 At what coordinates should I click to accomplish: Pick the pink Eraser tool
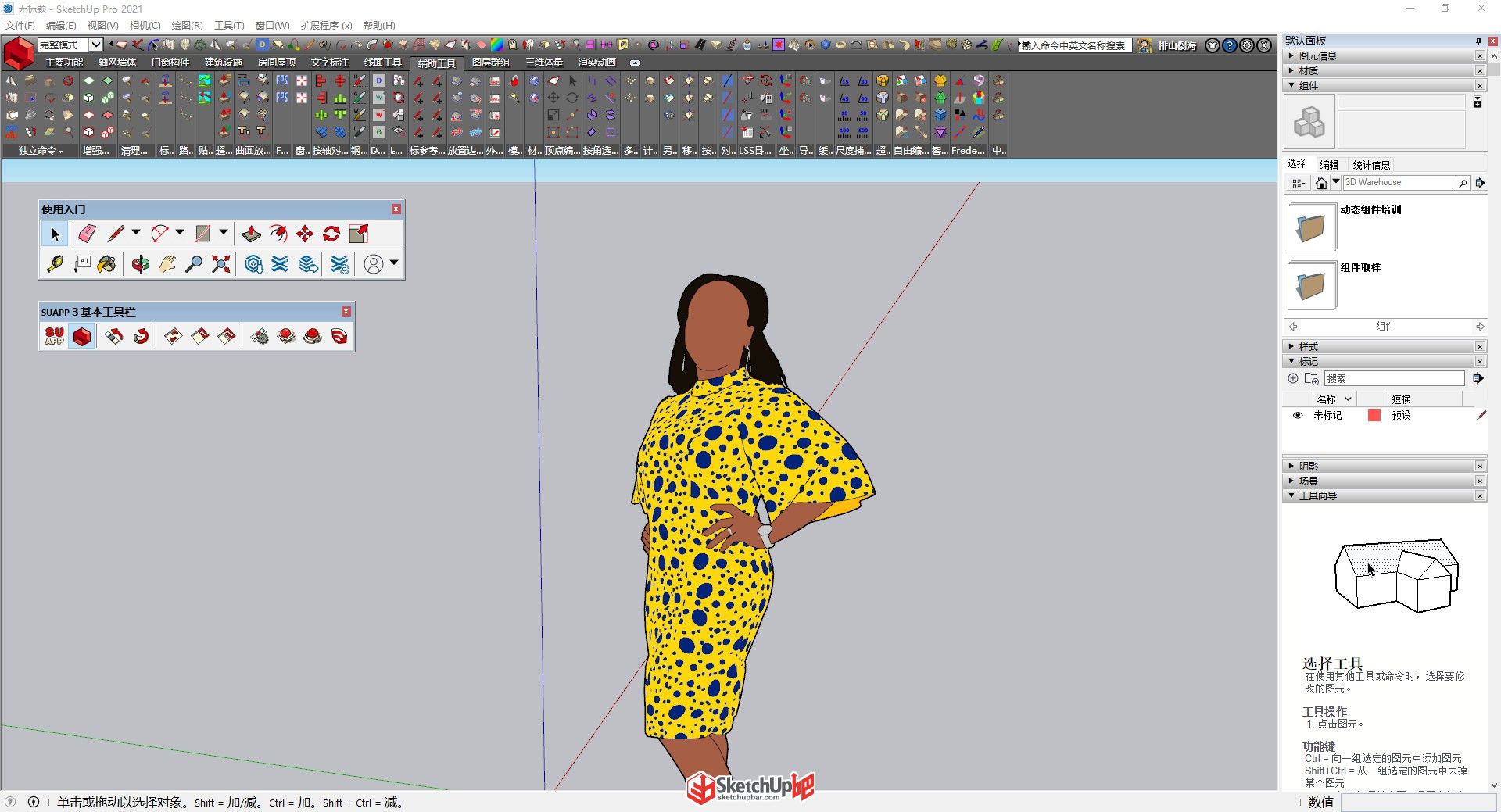[87, 234]
